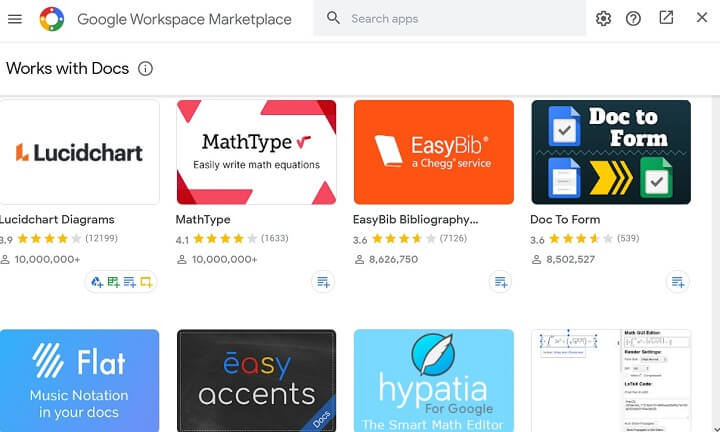Open the settings gear icon
The image size is (720, 432).
(x=603, y=19)
